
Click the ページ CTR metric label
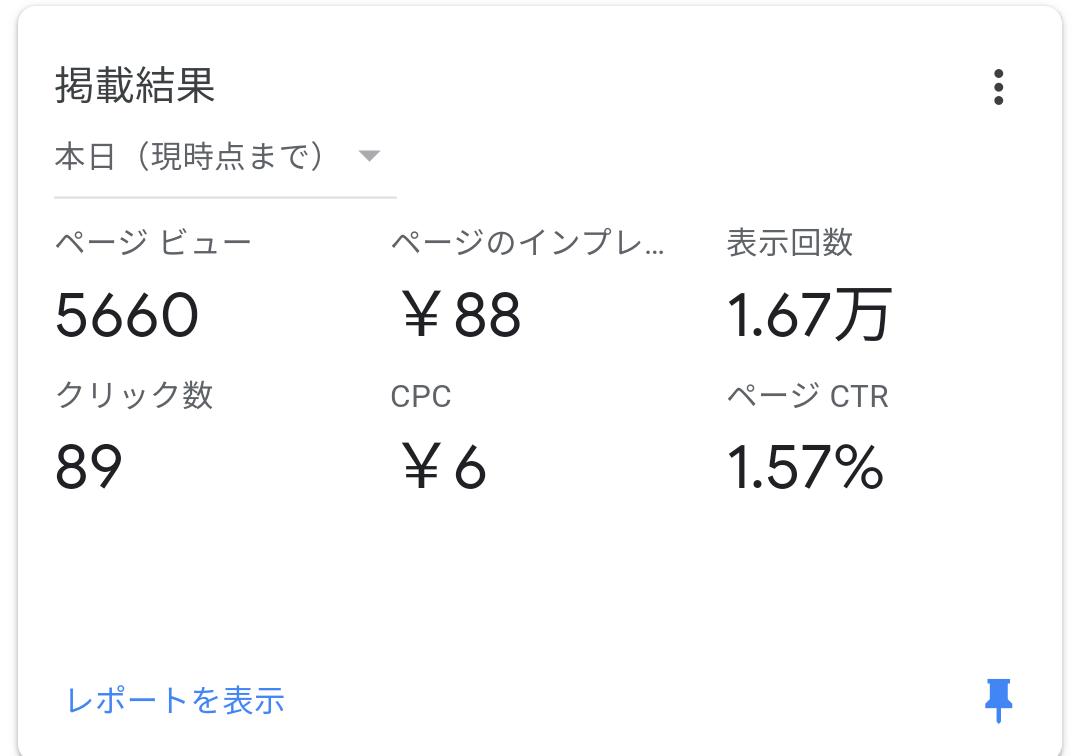(x=808, y=397)
